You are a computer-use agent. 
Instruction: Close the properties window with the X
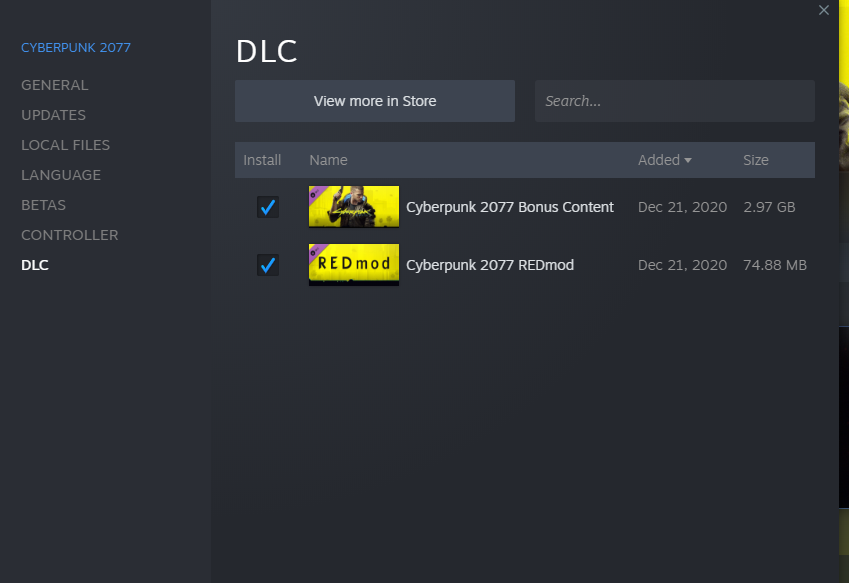click(824, 10)
